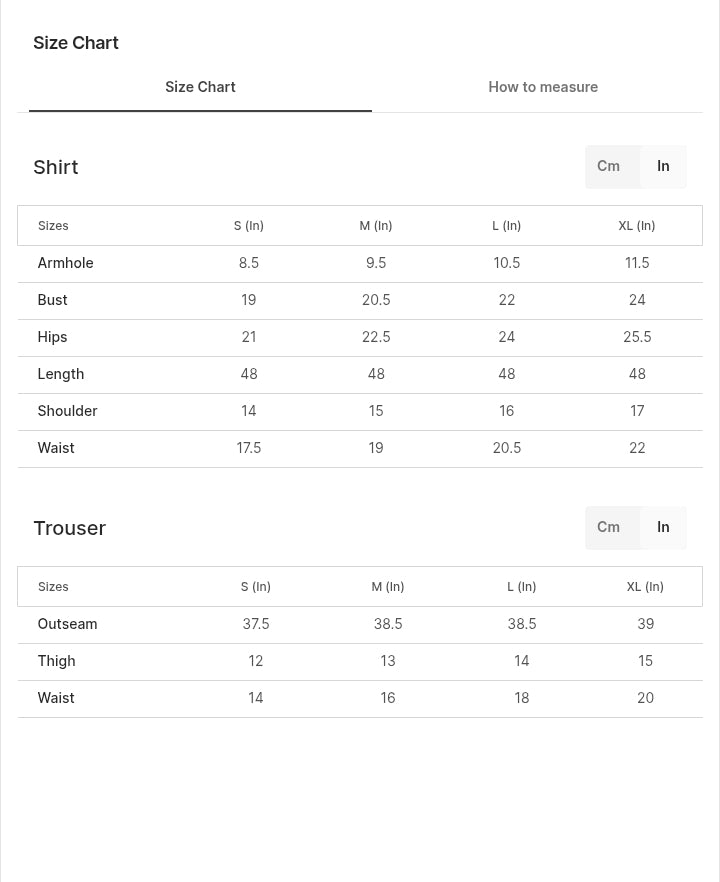This screenshot has height=882, width=720.
Task: Click the Hips XL value 25.5
Action: point(637,337)
